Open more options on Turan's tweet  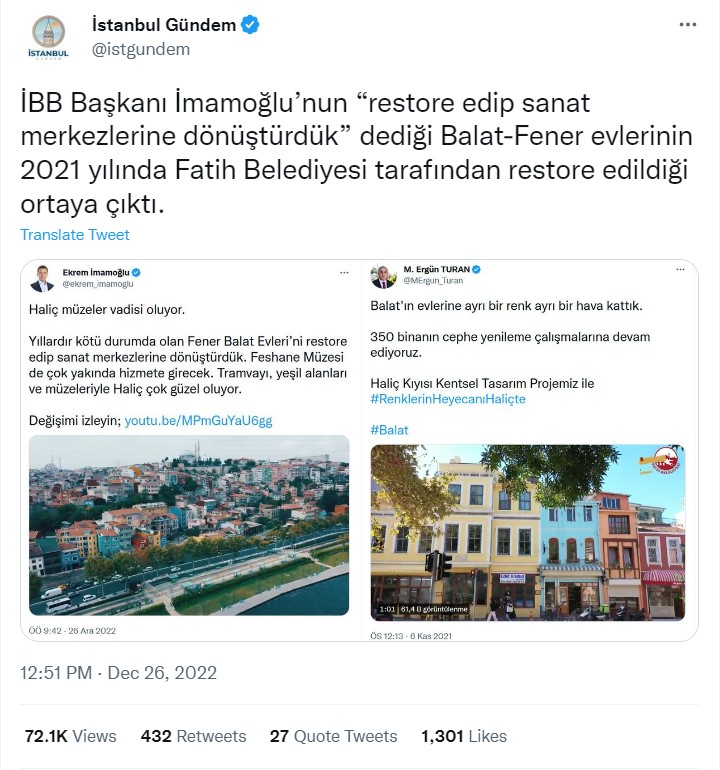click(680, 269)
